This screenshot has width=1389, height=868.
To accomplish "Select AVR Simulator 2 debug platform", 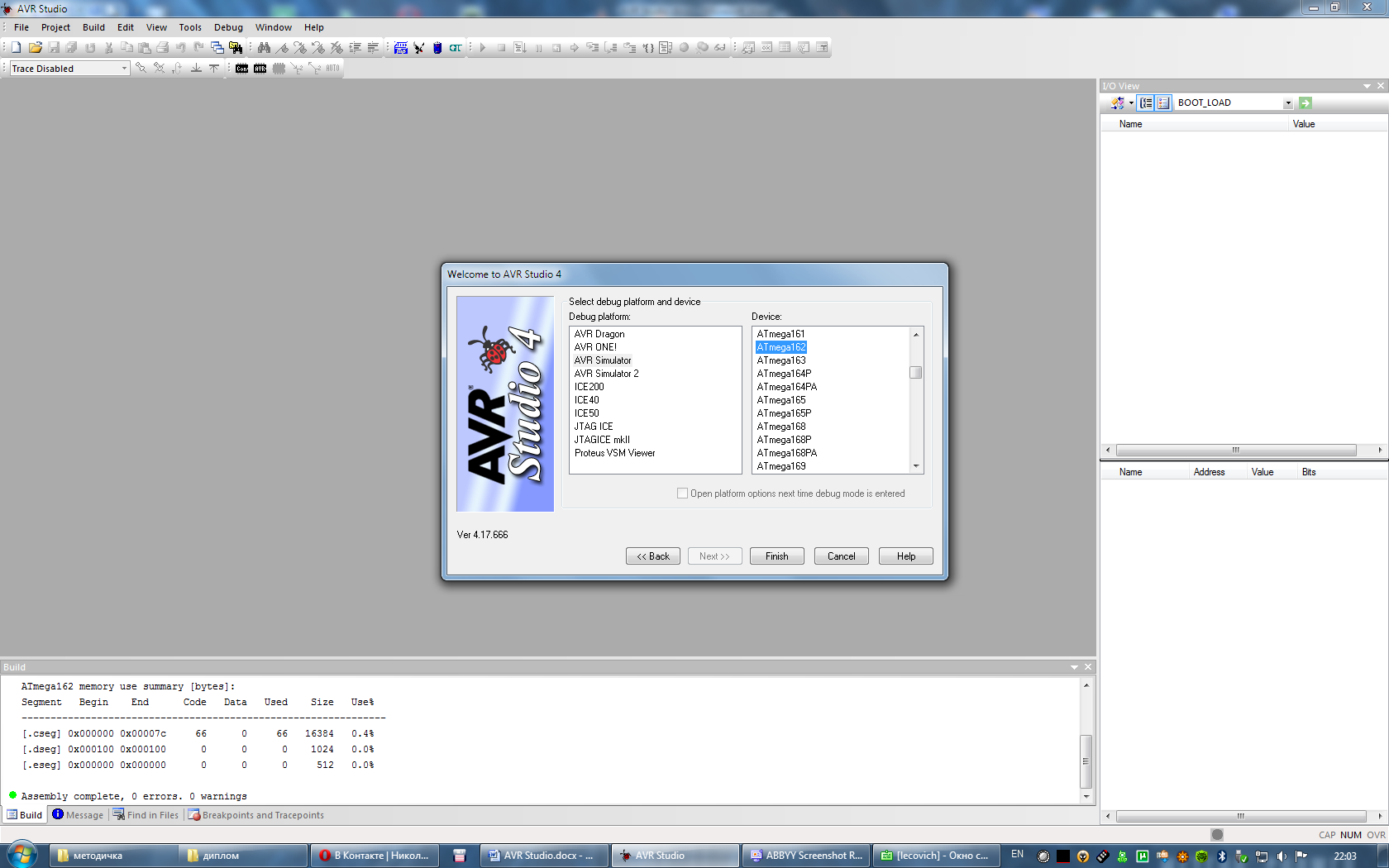I will 607,374.
